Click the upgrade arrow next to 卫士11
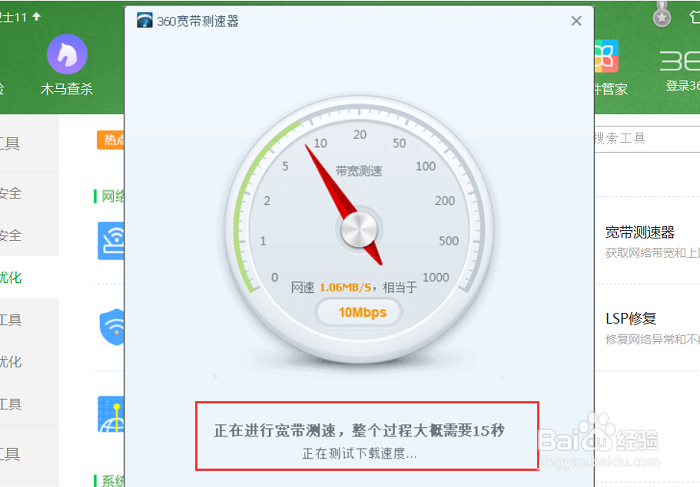This screenshot has width=700, height=487. click(37, 17)
